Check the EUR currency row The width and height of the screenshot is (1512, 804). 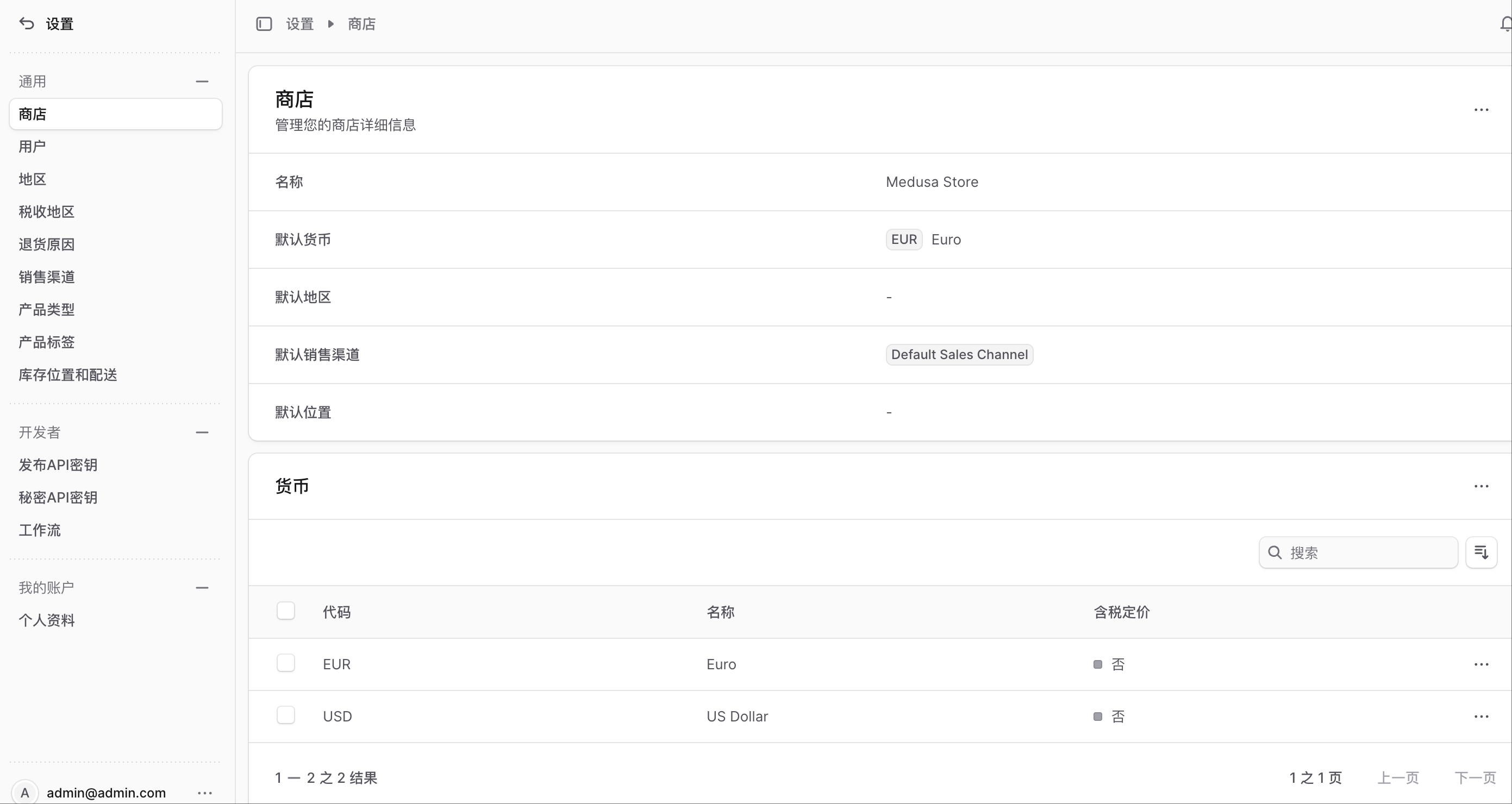click(286, 663)
